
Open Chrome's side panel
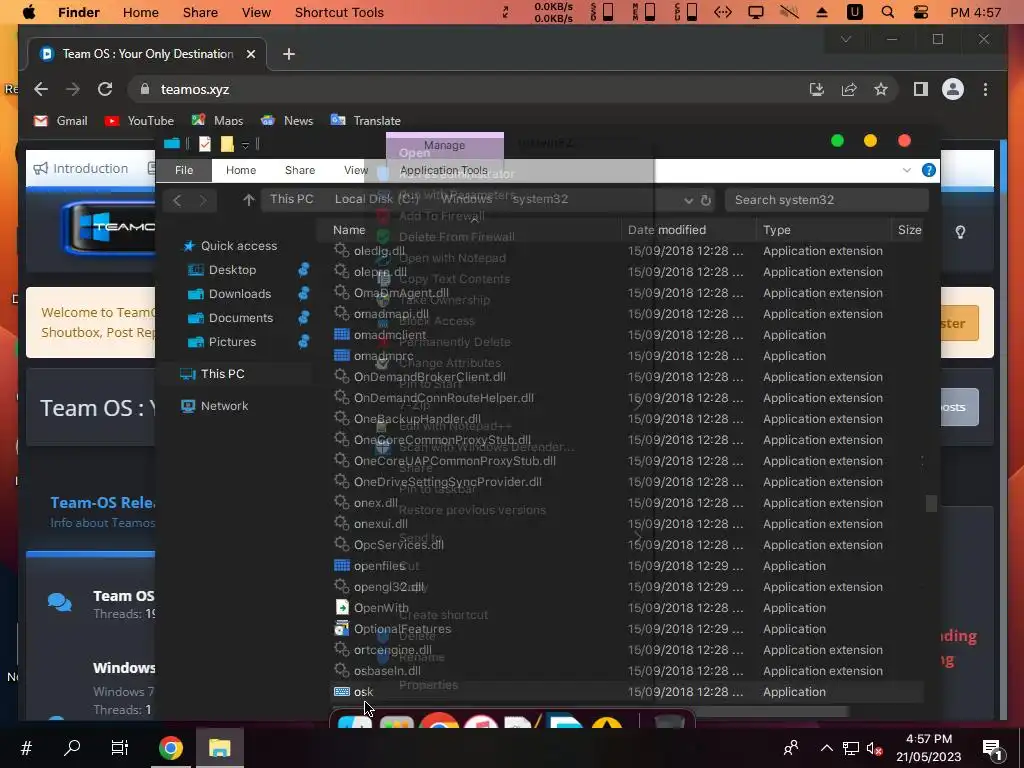point(921,89)
